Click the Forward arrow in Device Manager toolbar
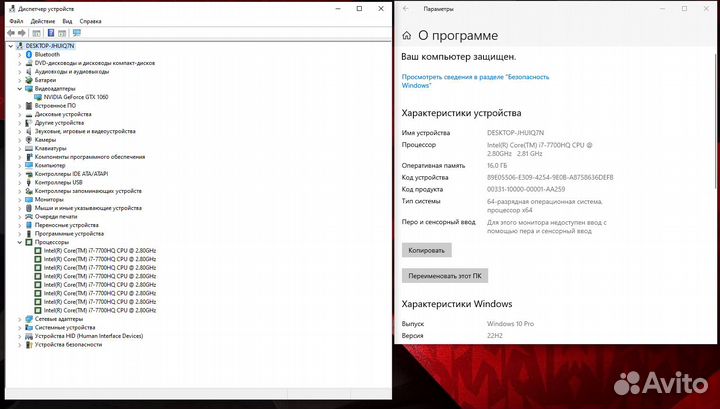The height and width of the screenshot is (409, 720). coord(22,33)
